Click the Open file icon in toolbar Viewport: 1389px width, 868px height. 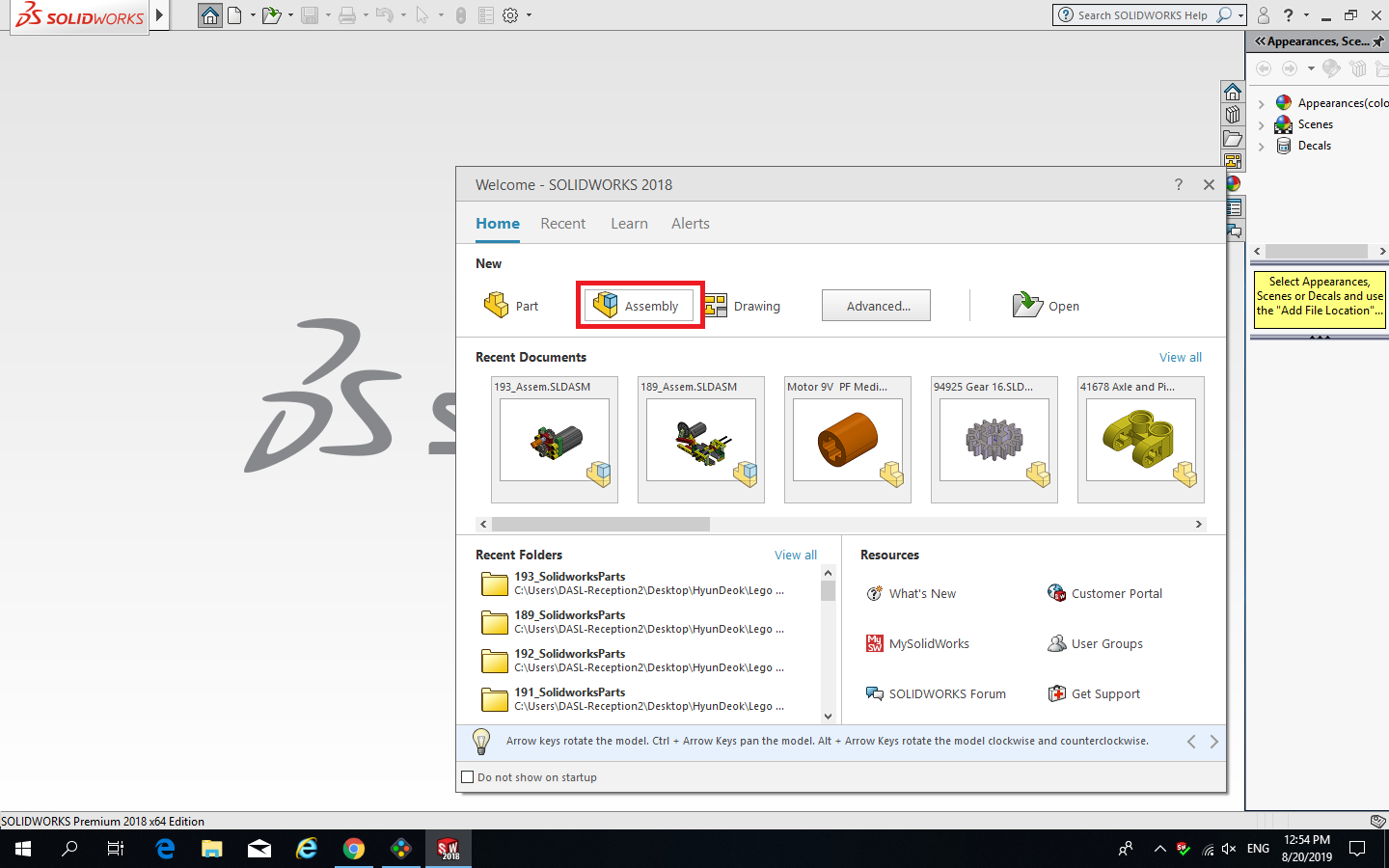coord(272,15)
